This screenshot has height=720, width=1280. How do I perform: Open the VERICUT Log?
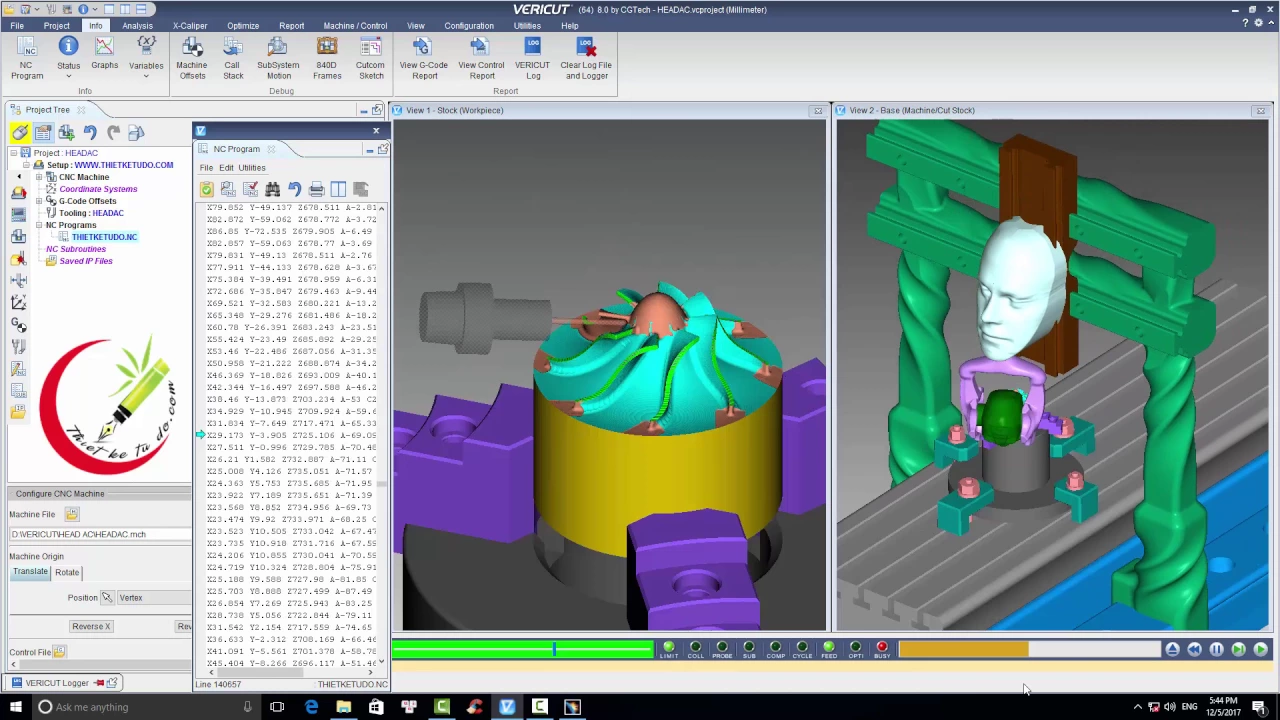pyautogui.click(x=532, y=58)
